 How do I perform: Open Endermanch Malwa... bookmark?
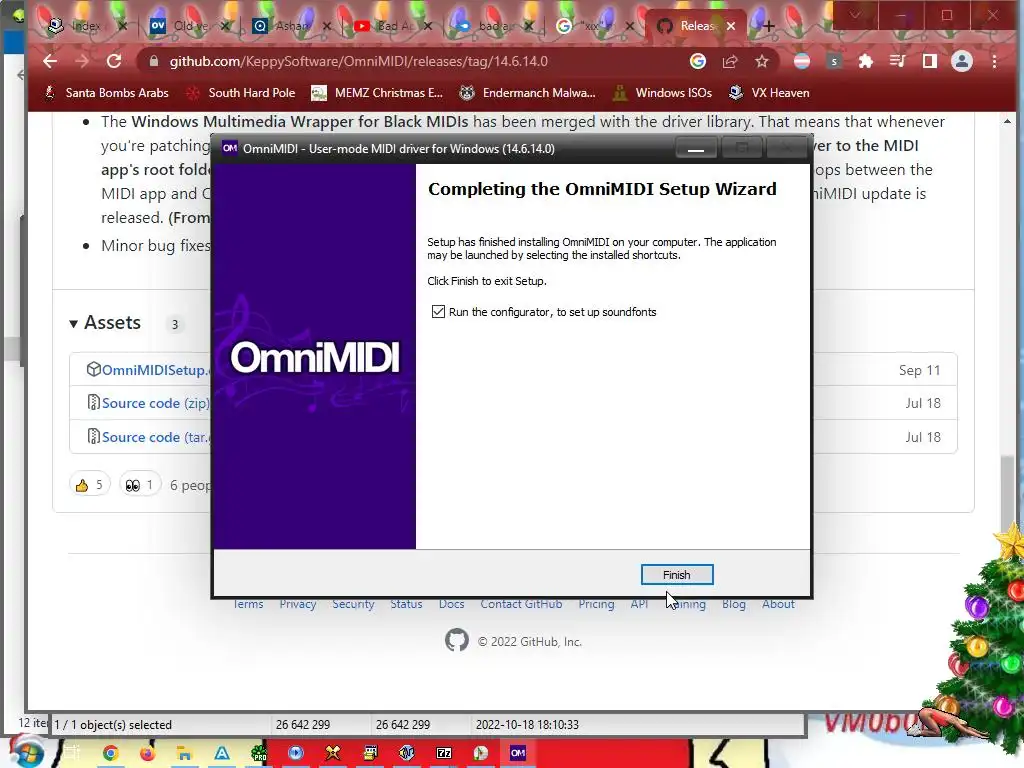[x=528, y=93]
